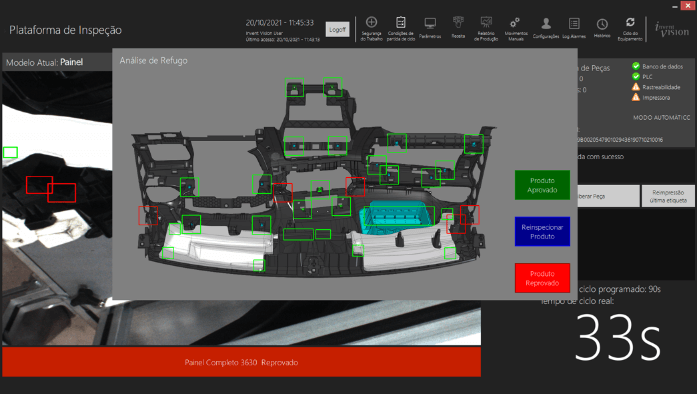This screenshot has height=394, width=697.
Task: Click the Ciclo do Equipamento refresh icon
Action: click(630, 22)
